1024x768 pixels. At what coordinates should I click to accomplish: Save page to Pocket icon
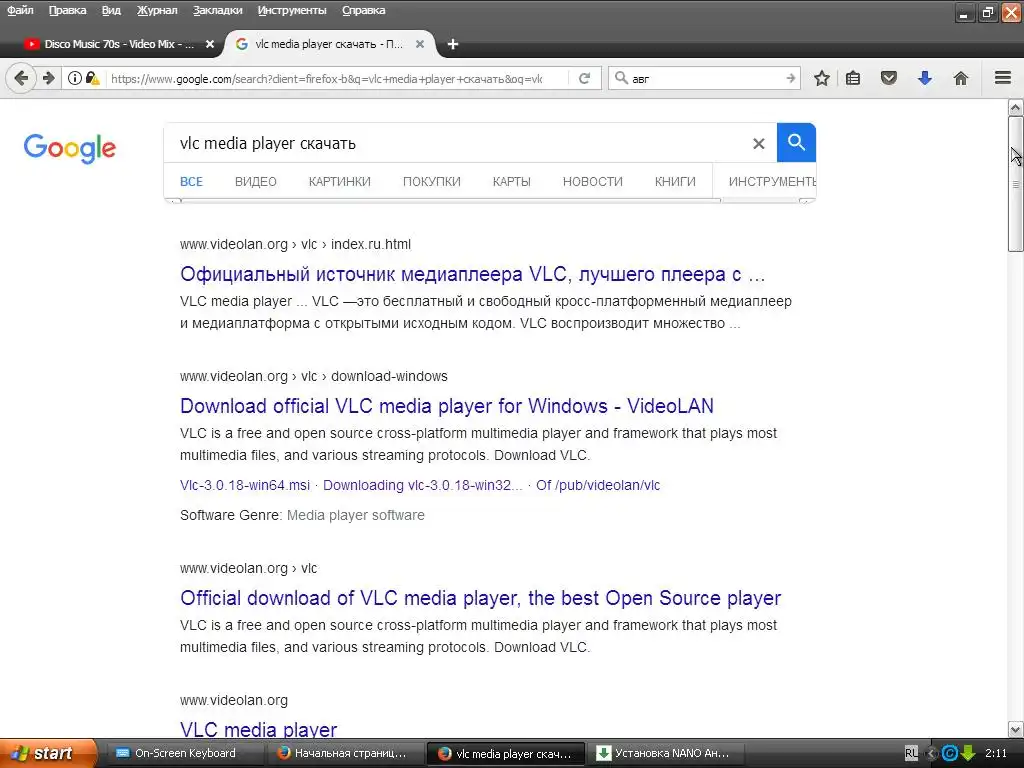coord(889,78)
